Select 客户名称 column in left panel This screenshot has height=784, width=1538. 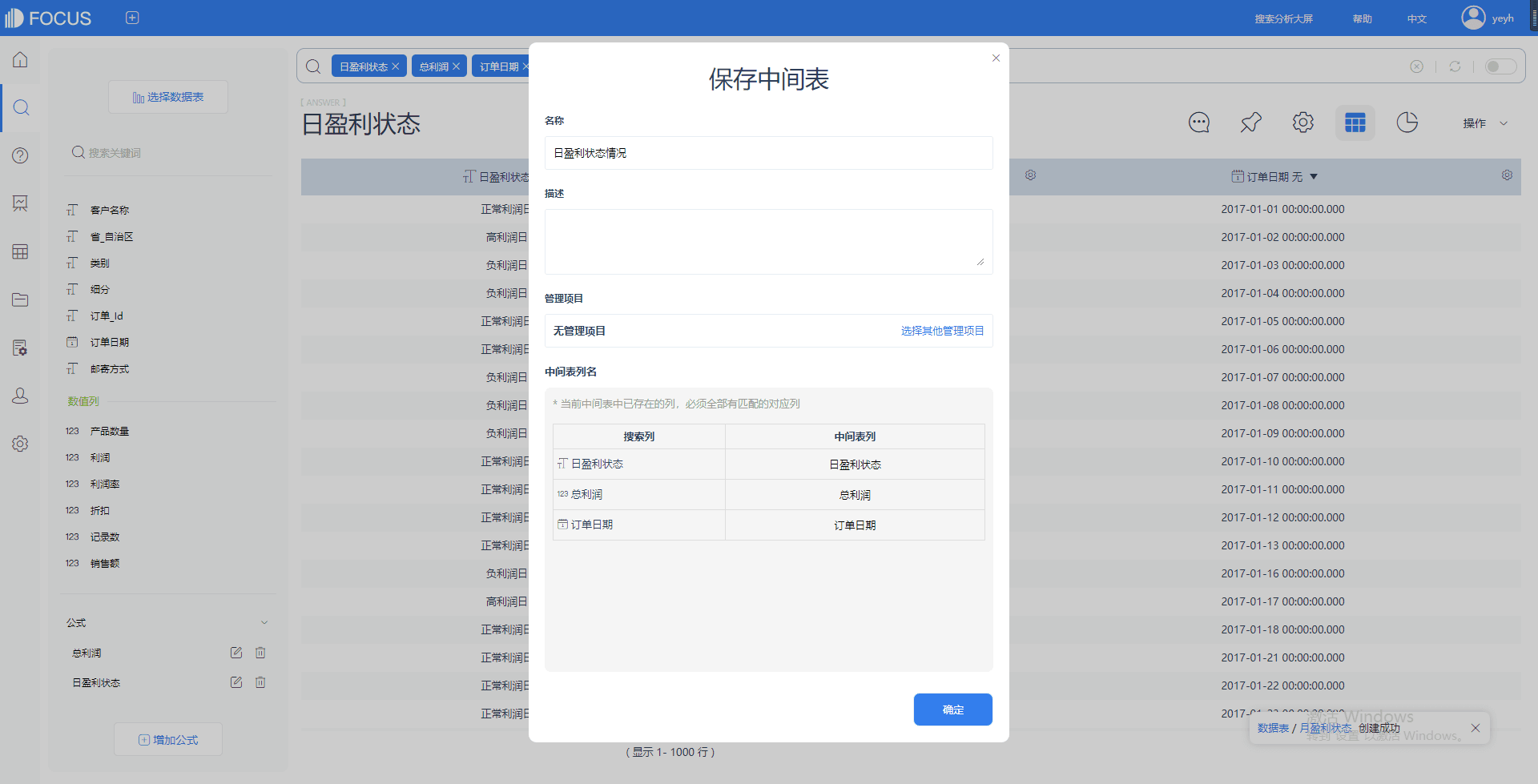110,210
